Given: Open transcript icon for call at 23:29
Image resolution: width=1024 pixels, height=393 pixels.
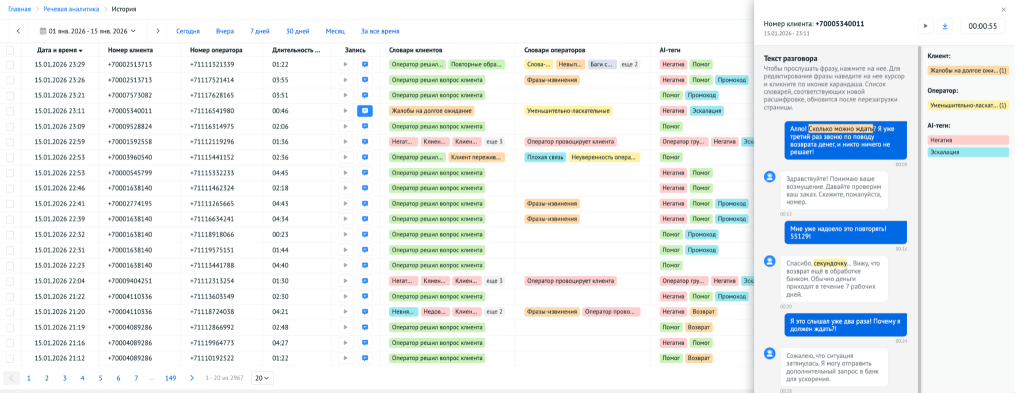Looking at the screenshot, I should coord(365,65).
